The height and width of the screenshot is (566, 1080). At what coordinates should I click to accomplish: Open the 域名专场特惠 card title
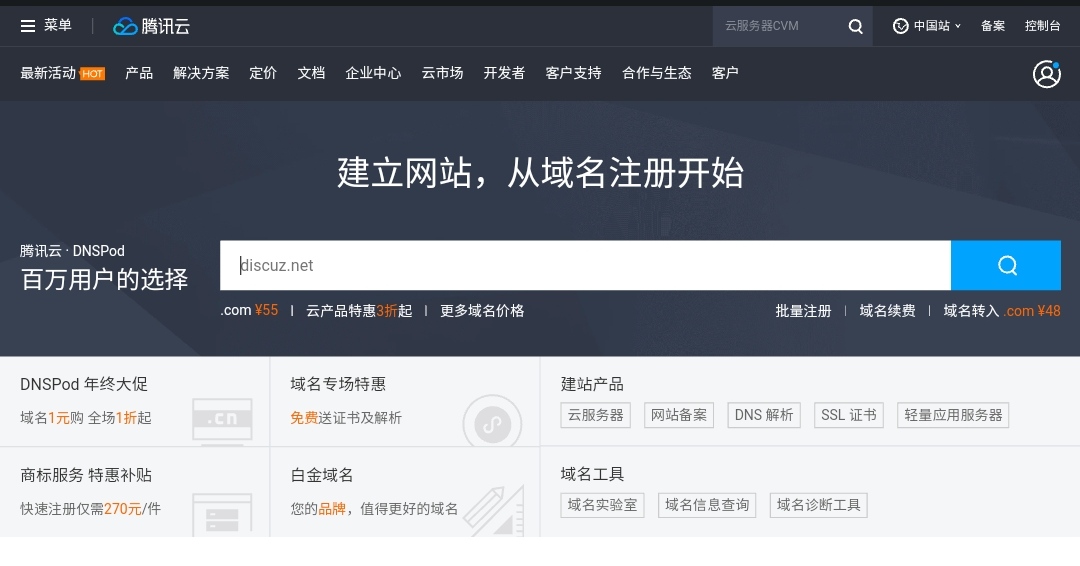[x=338, y=384]
